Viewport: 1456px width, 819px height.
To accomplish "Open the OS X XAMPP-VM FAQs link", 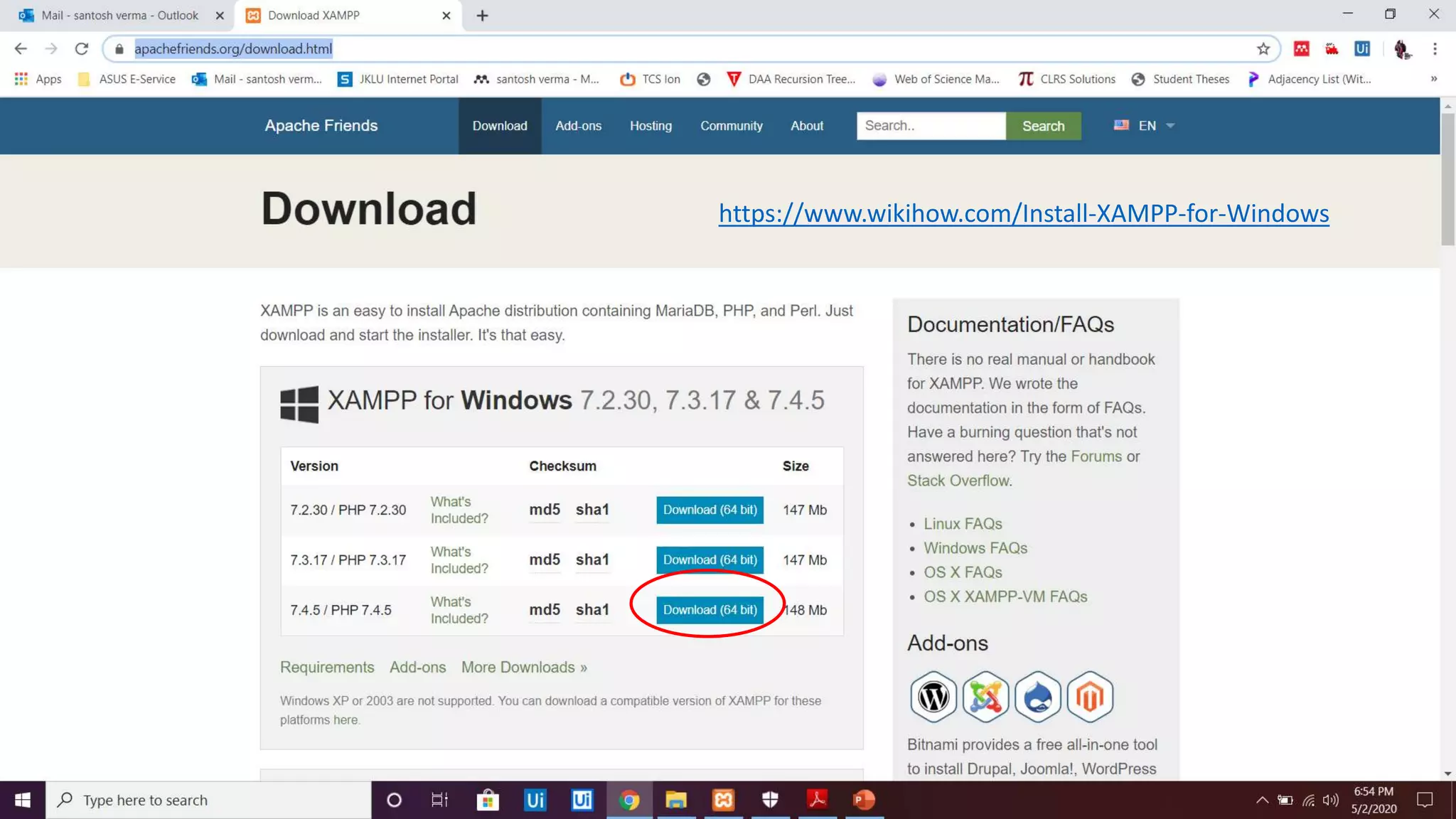I will (1005, 596).
